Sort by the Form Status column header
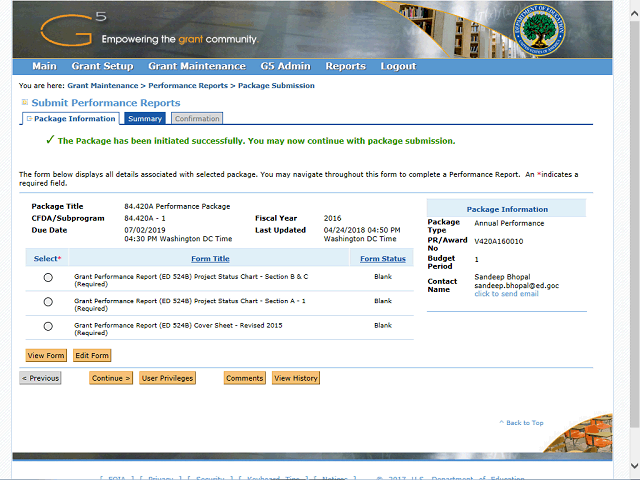 (x=383, y=258)
